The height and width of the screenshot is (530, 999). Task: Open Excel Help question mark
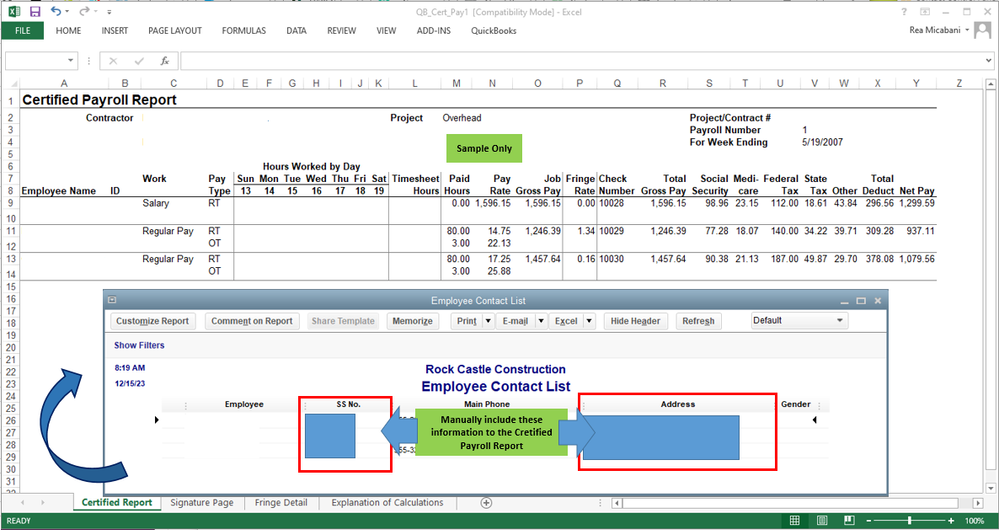coord(904,12)
